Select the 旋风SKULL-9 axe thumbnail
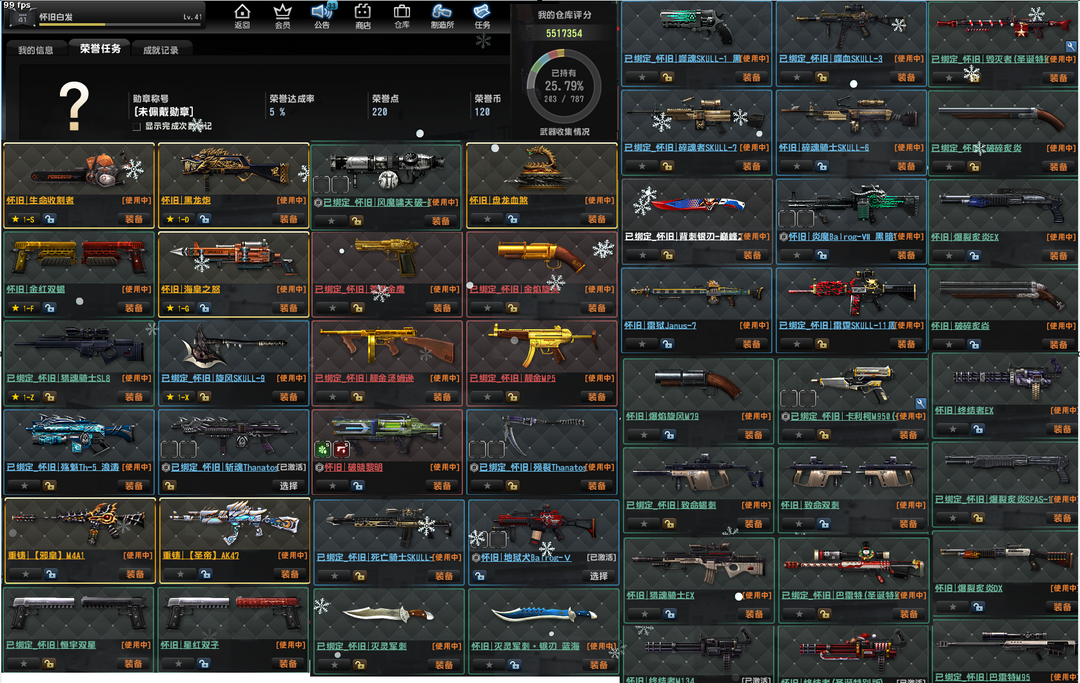1080x683 pixels. (234, 347)
